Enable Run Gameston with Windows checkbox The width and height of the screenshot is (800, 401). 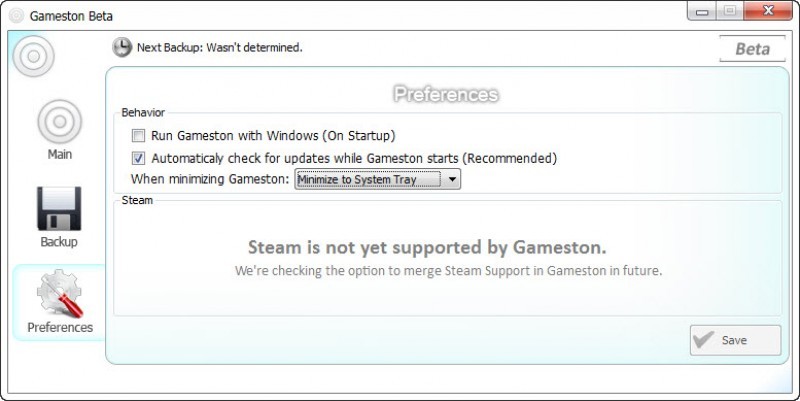pyautogui.click(x=138, y=136)
